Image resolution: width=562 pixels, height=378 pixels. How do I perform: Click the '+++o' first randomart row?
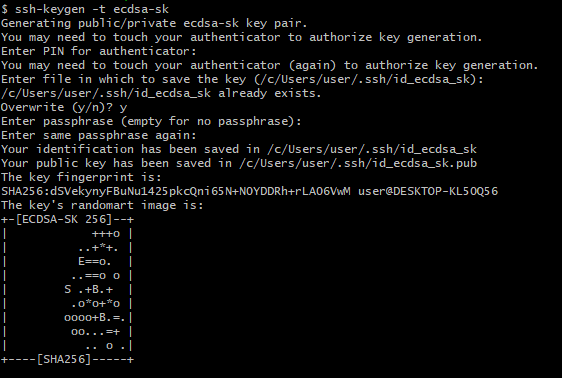[x=106, y=234]
